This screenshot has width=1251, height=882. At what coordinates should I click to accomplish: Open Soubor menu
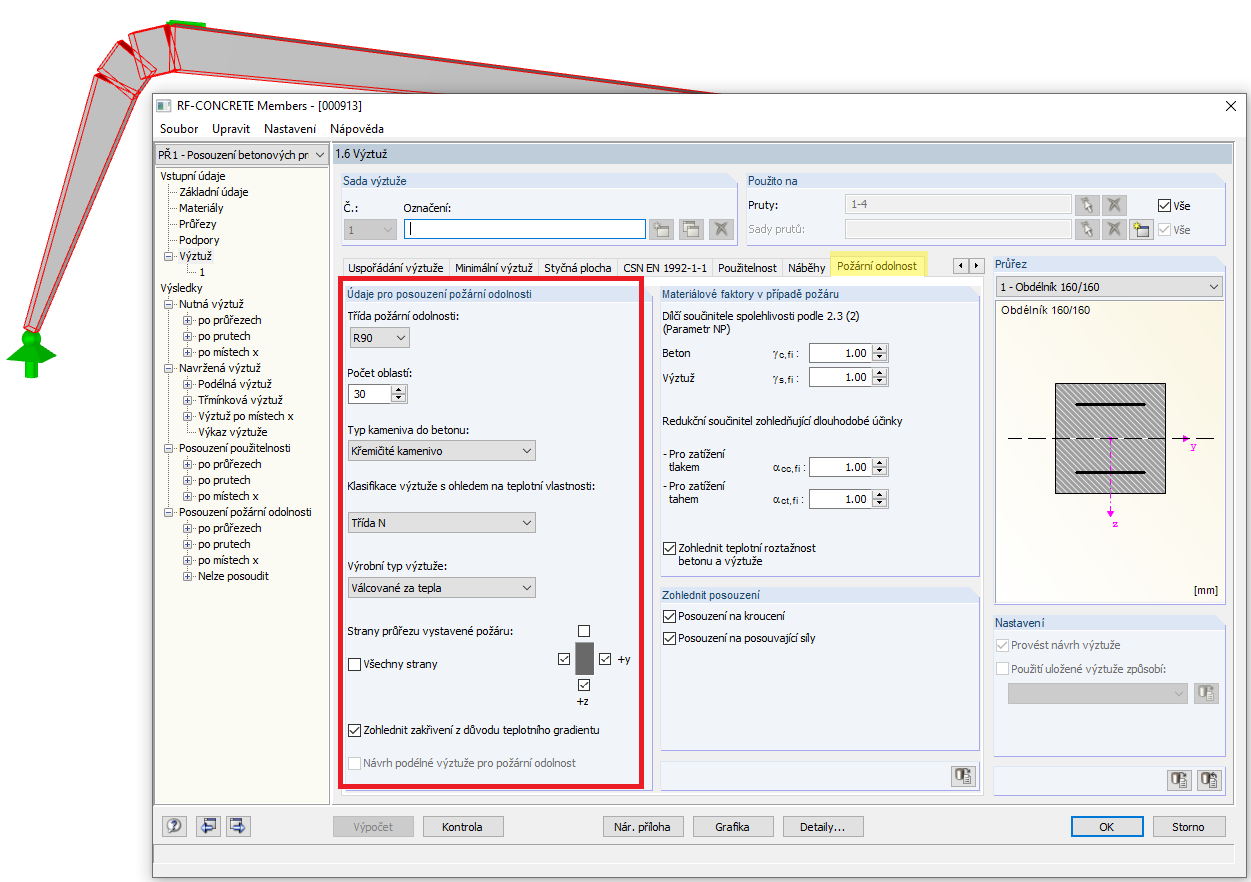[x=179, y=129]
